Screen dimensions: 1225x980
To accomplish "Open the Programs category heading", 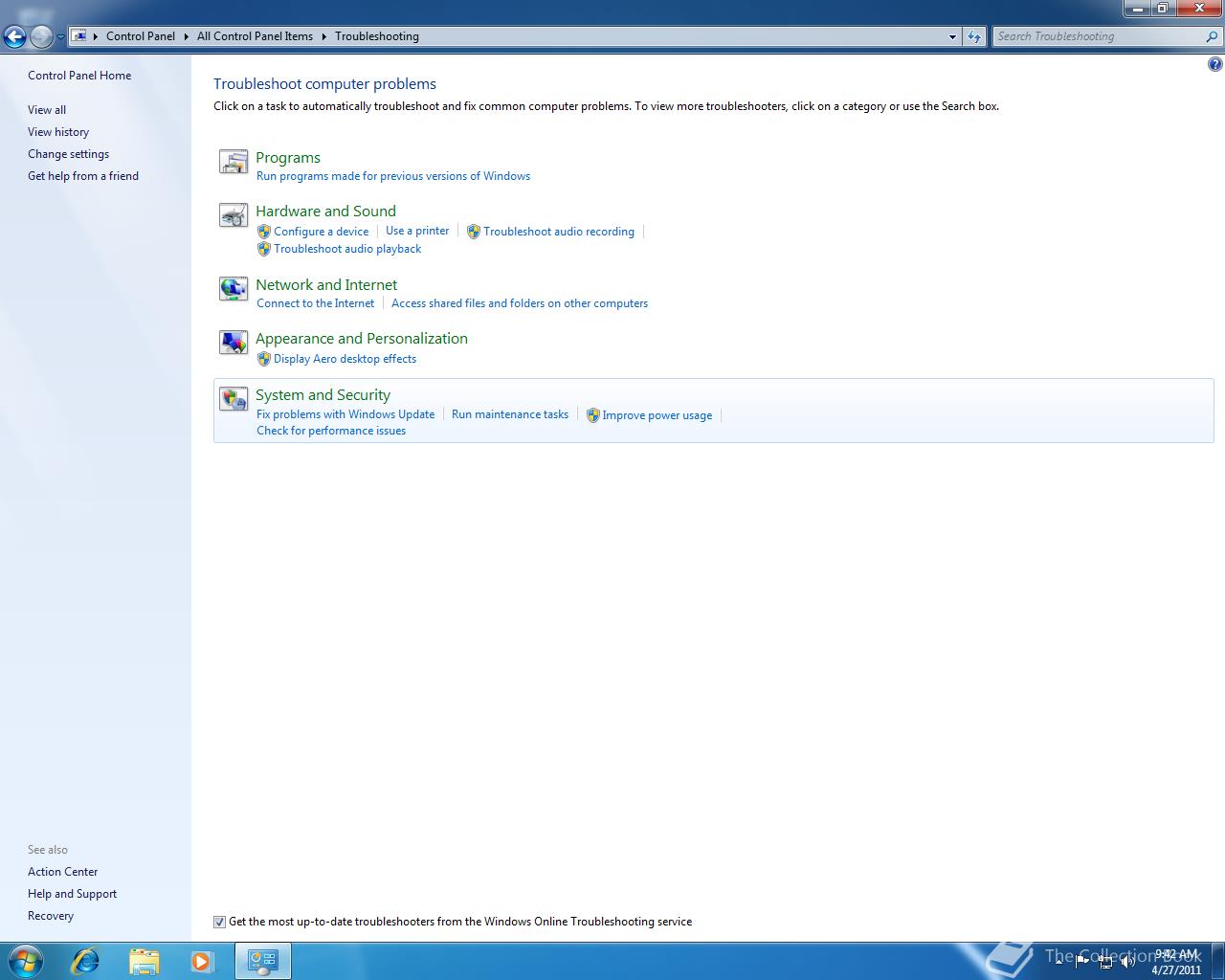I will pyautogui.click(x=288, y=158).
